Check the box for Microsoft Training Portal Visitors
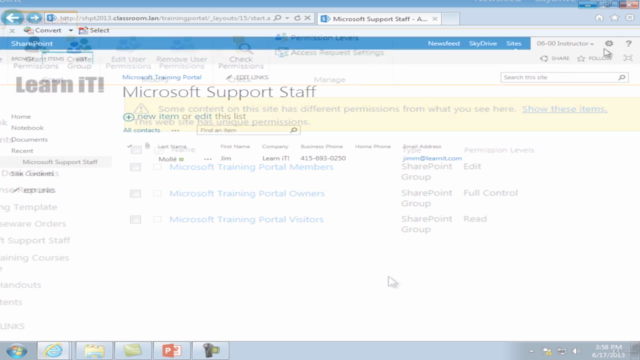The image size is (640, 360). click(x=136, y=220)
